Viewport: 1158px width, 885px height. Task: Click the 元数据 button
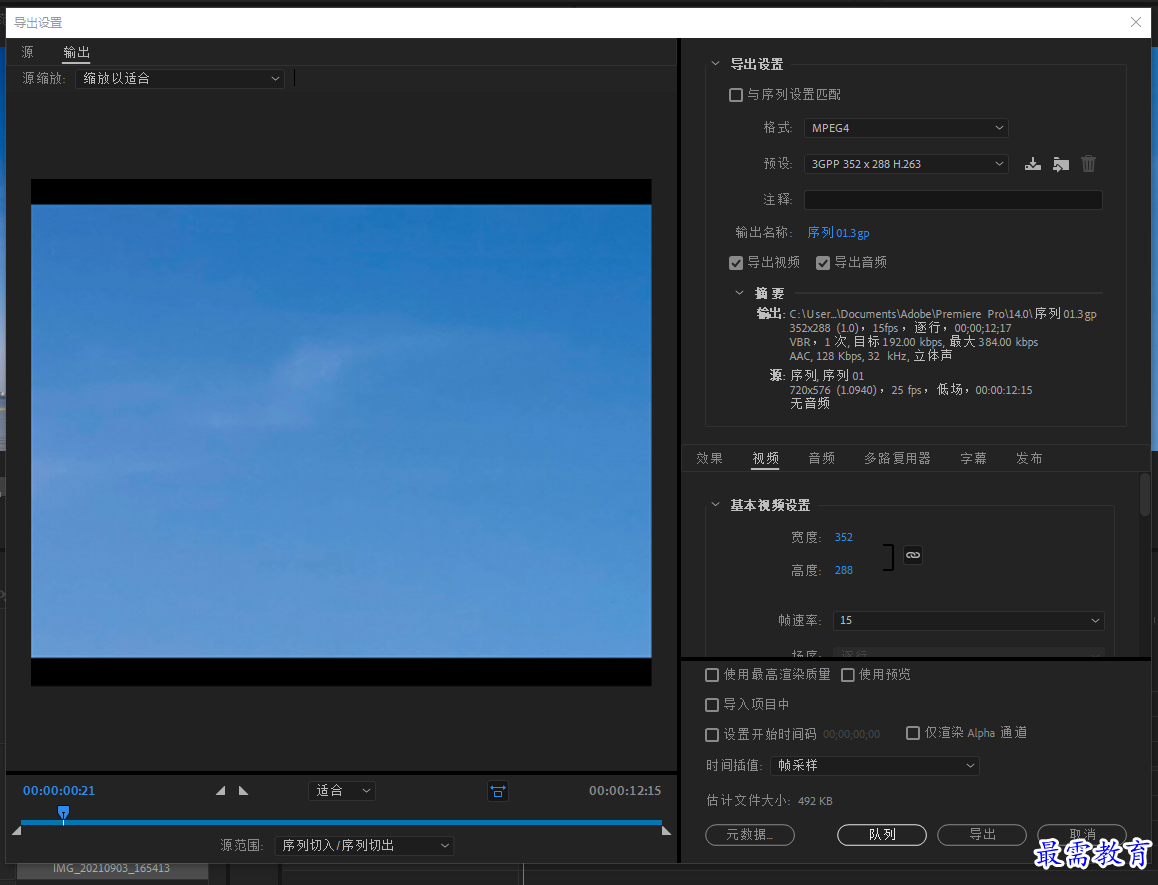pyautogui.click(x=750, y=835)
